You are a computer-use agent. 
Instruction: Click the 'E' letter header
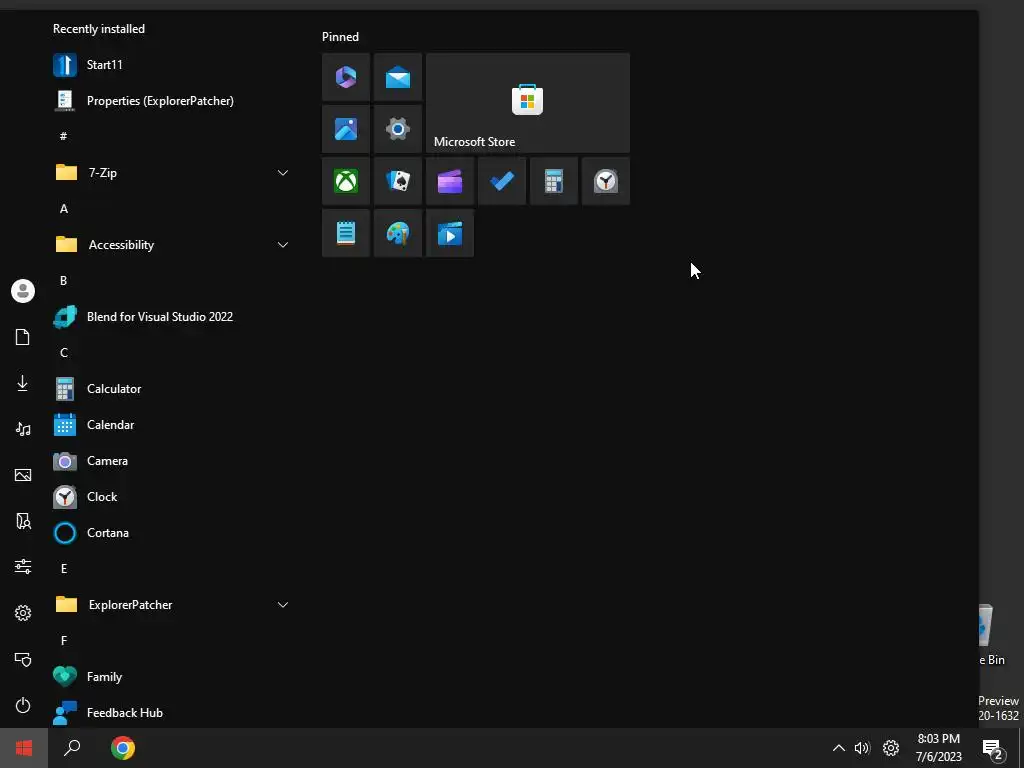coord(63,569)
